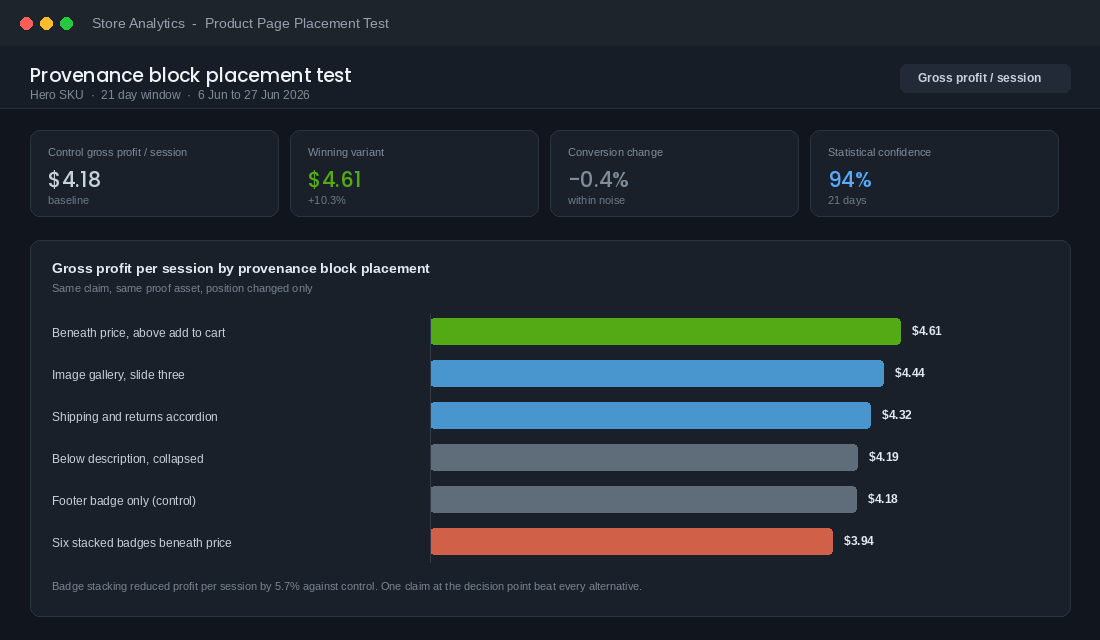Screen dimensions: 1100x640
Task: Click the chart title 'Gross profit per session'
Action: pos(241,269)
